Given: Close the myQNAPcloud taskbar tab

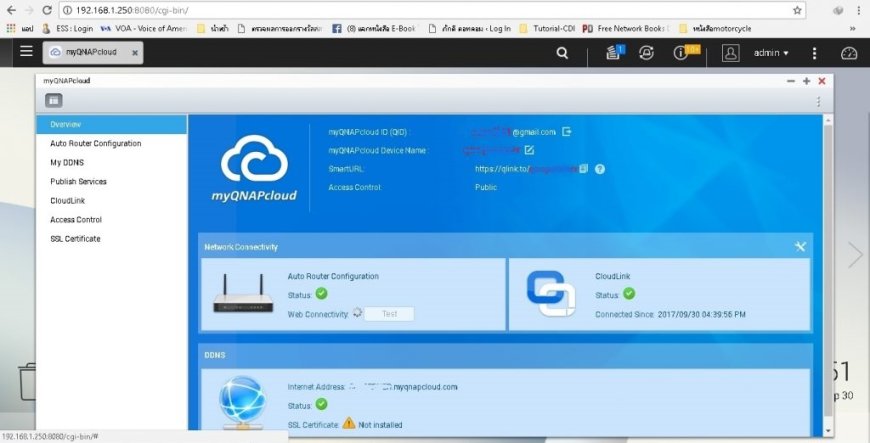Looking at the screenshot, I should pyautogui.click(x=135, y=53).
